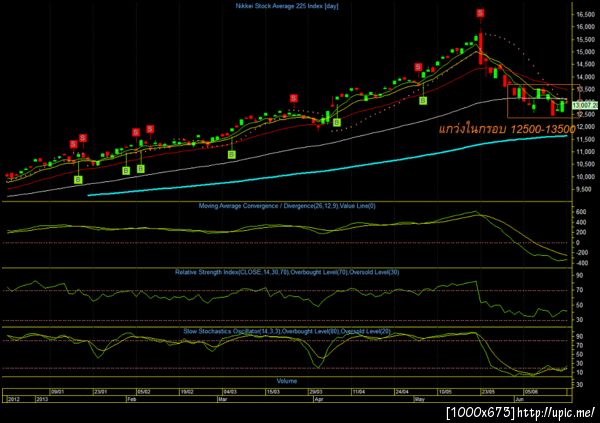Click the 15,000 price axis label
The image size is (600, 423).
tap(584, 52)
